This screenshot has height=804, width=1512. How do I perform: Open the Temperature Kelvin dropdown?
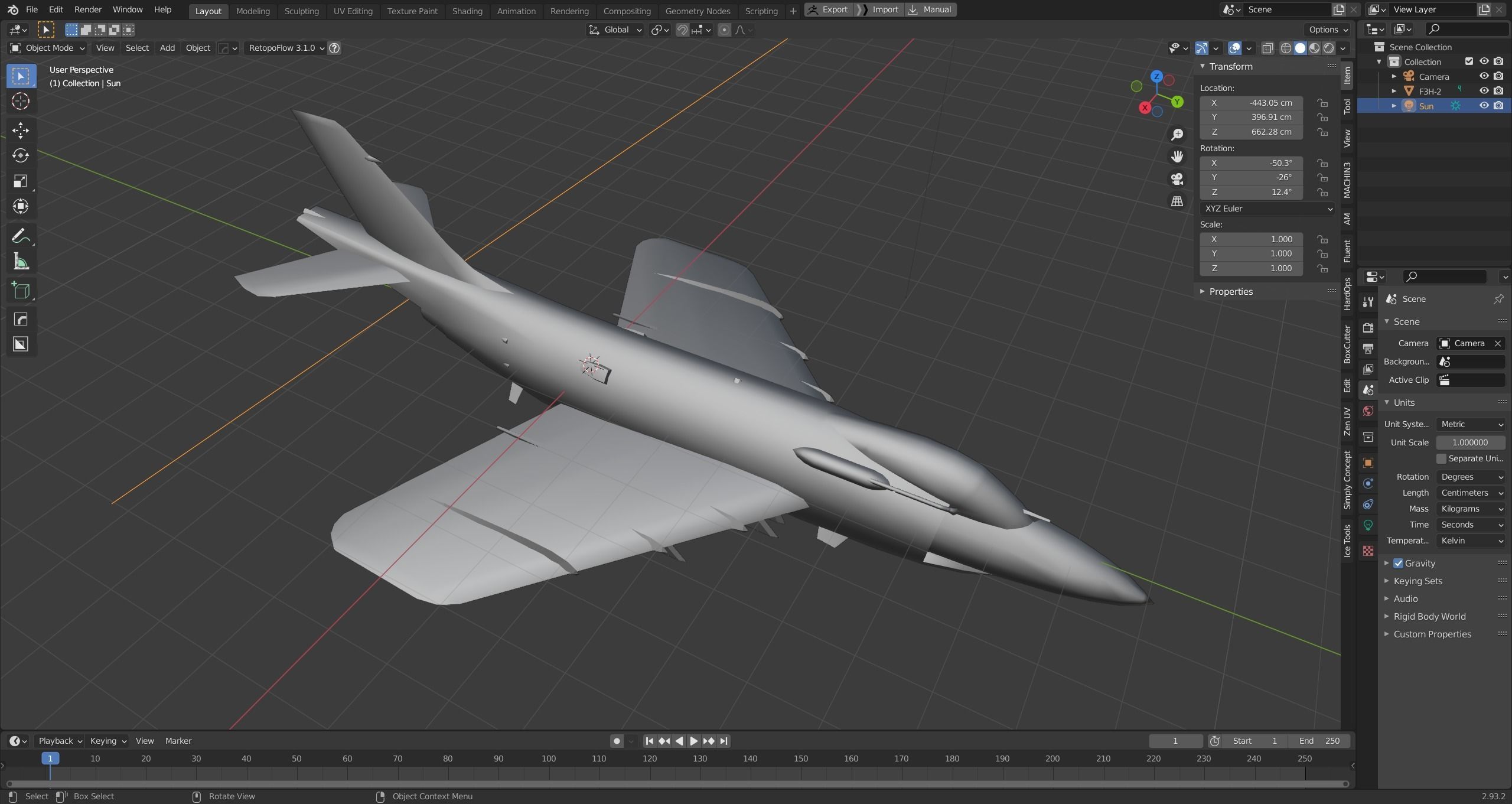1471,541
